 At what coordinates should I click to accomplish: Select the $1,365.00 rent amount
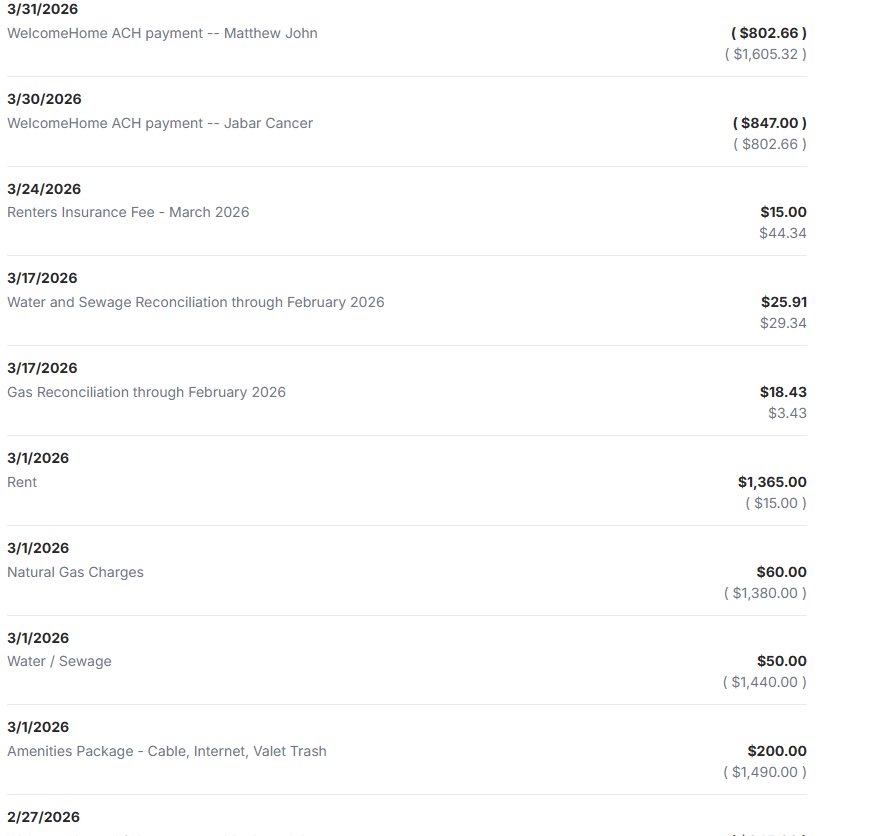(x=772, y=482)
